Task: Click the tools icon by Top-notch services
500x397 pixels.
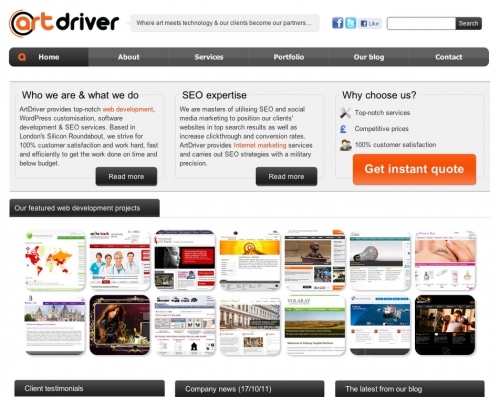Action: [x=345, y=113]
